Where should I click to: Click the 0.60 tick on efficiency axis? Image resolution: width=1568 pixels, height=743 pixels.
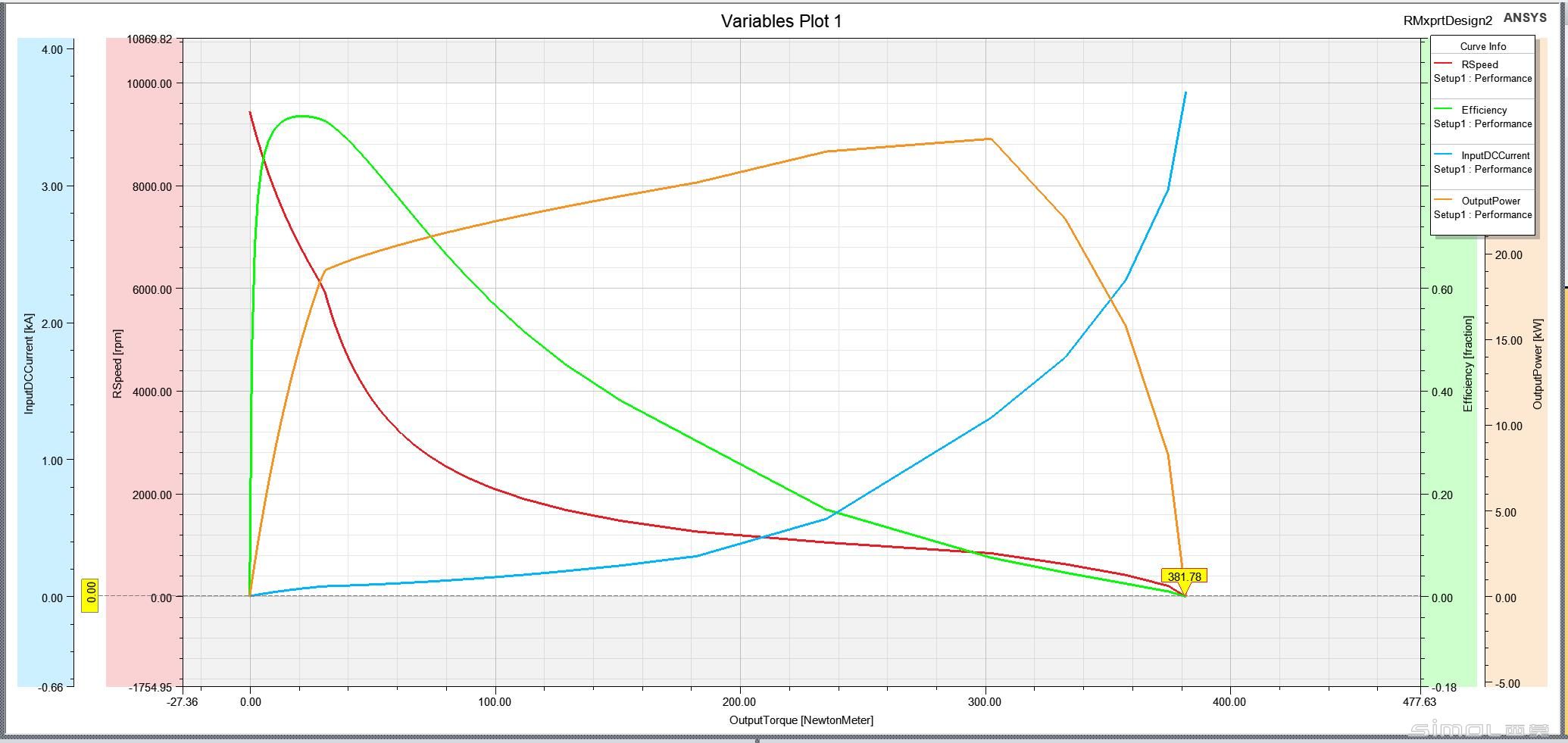click(1442, 289)
